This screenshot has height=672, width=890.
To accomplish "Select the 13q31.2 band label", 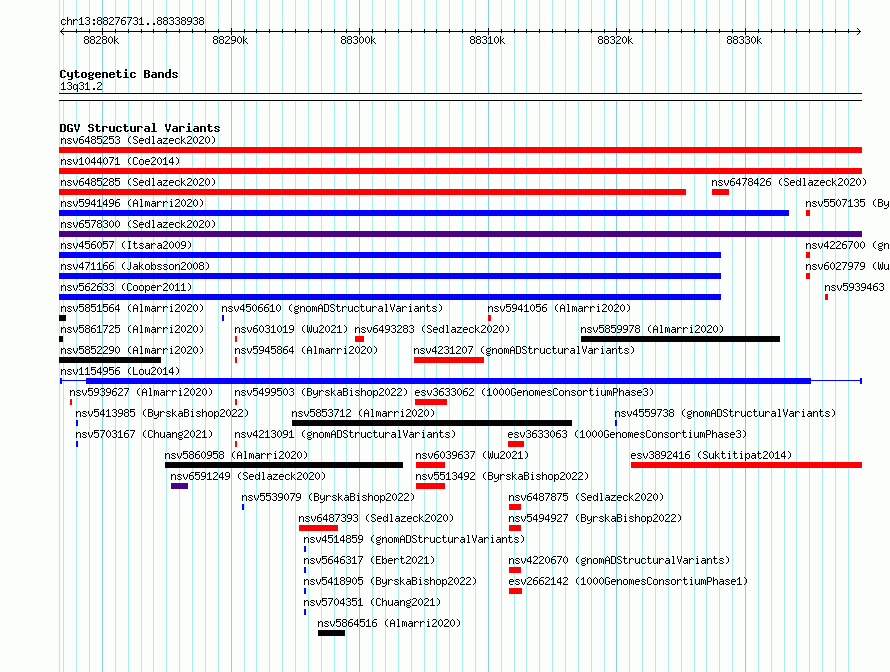I will (81, 86).
